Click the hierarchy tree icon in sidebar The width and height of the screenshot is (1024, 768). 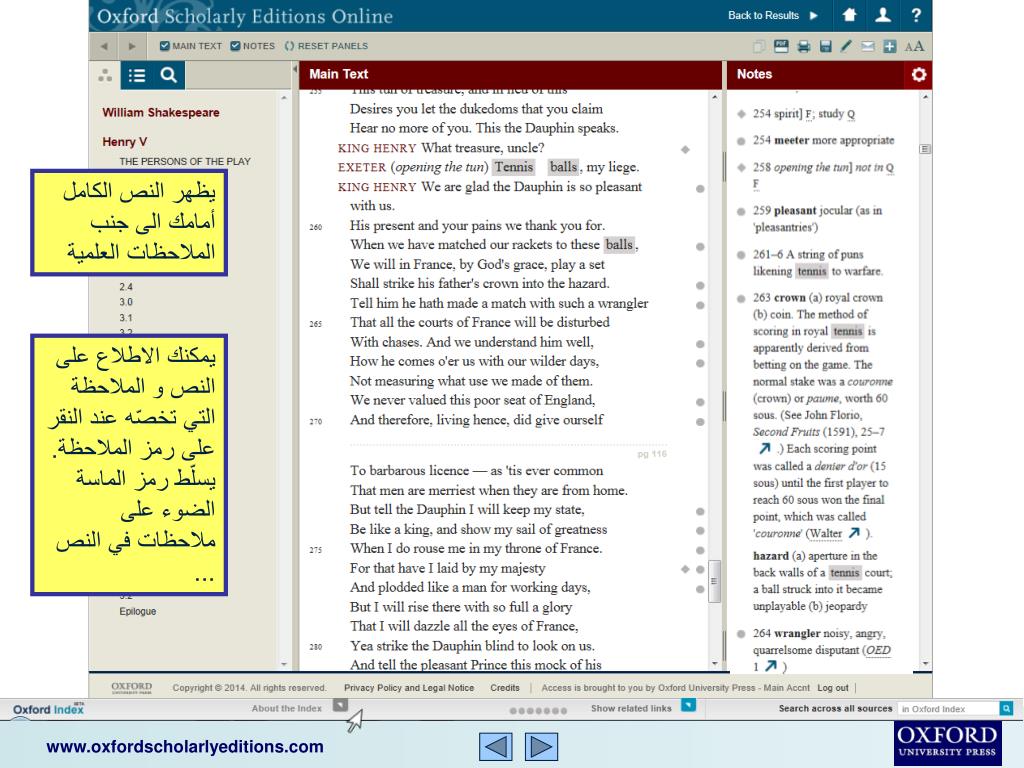pos(105,75)
